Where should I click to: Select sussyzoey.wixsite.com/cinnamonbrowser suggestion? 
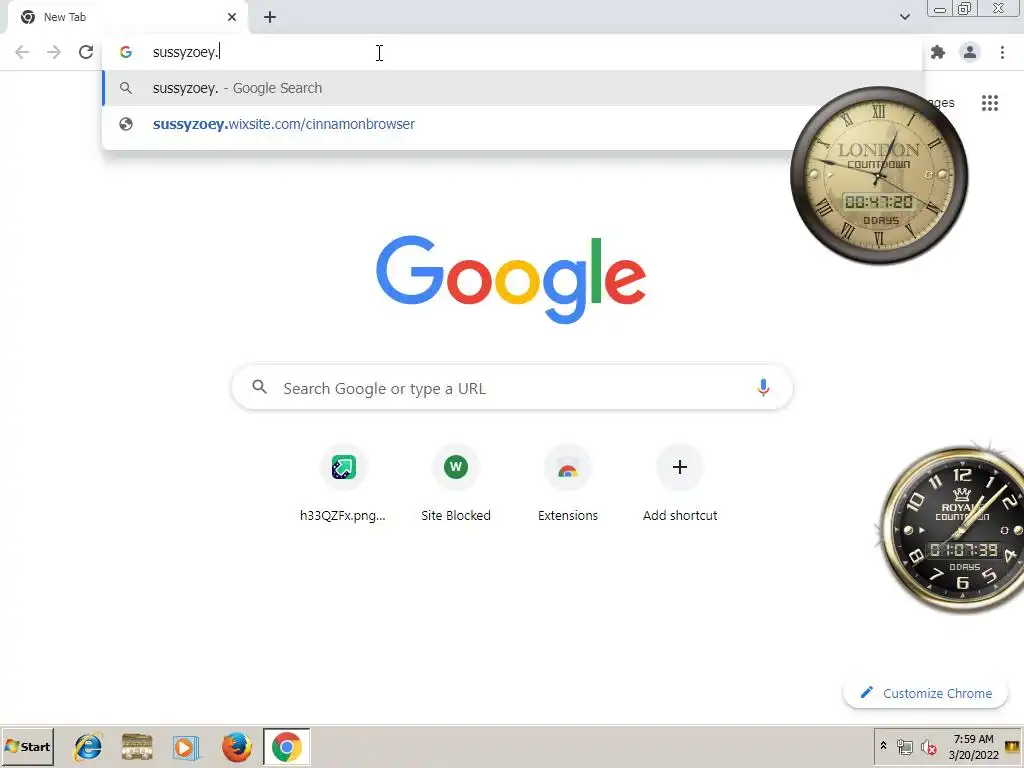(513, 124)
